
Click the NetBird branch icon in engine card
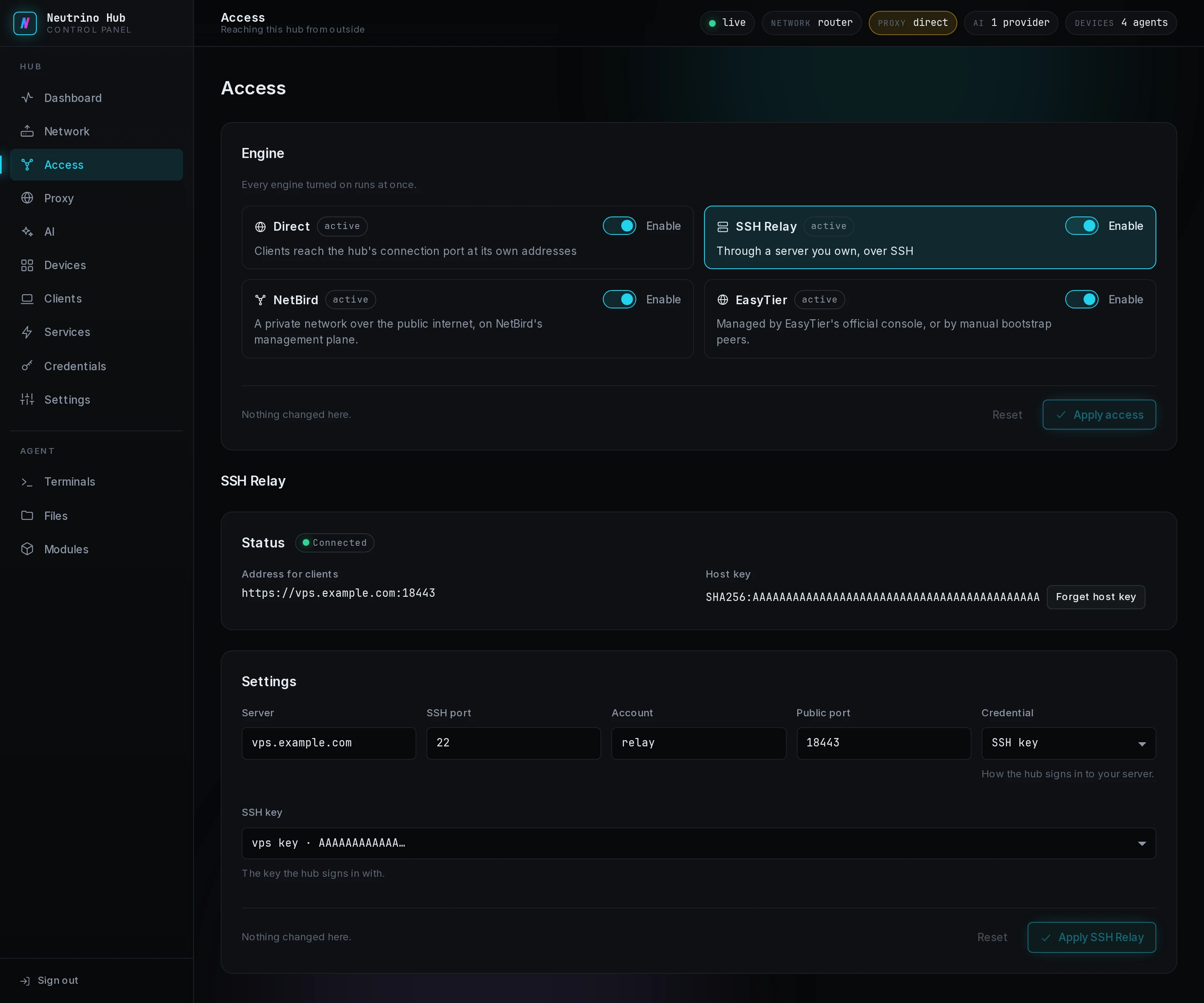coord(260,300)
